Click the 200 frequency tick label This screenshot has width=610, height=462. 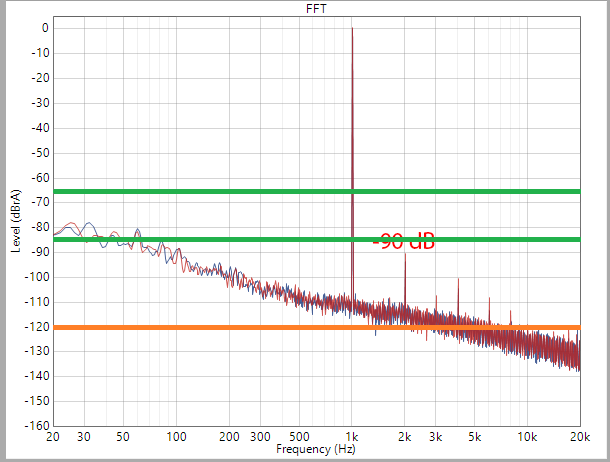coord(229,437)
